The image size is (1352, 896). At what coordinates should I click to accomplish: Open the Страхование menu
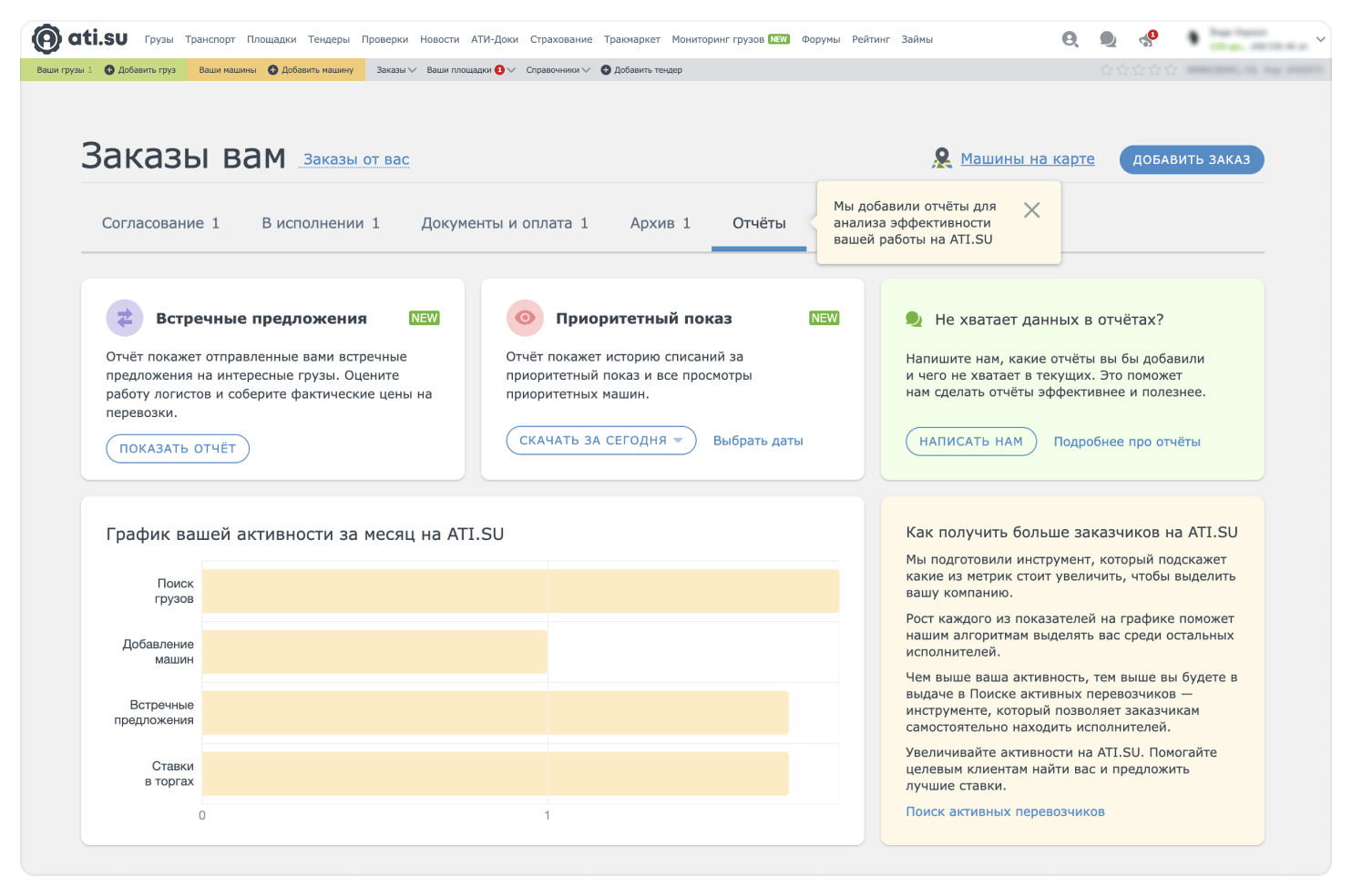(x=561, y=39)
